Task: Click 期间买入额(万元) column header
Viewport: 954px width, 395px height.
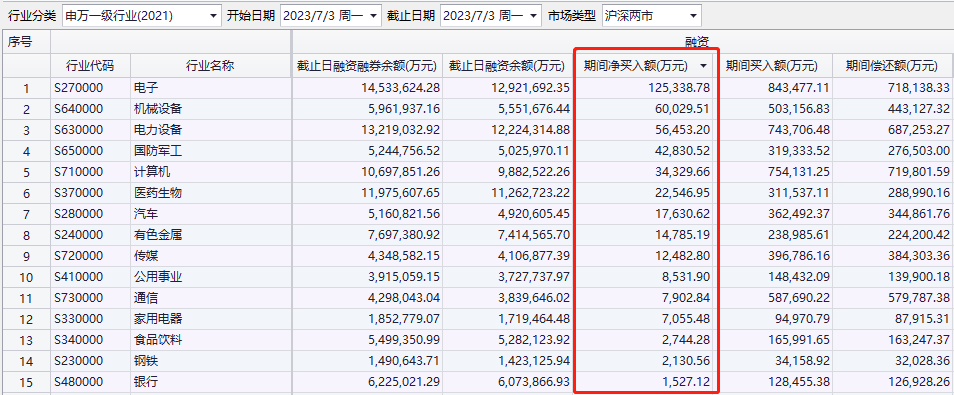Action: point(771,66)
